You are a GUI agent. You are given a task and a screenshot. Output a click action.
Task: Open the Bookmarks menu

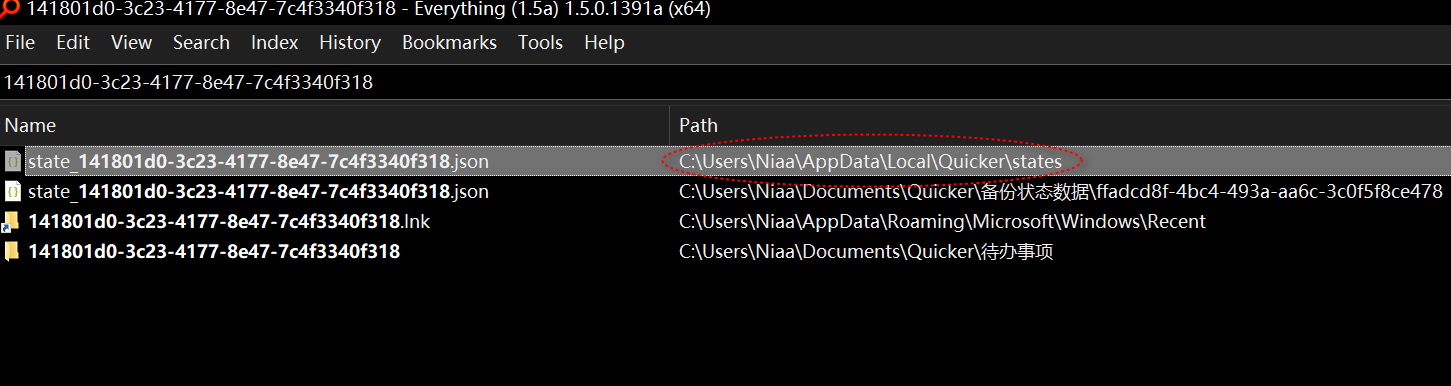(x=449, y=42)
